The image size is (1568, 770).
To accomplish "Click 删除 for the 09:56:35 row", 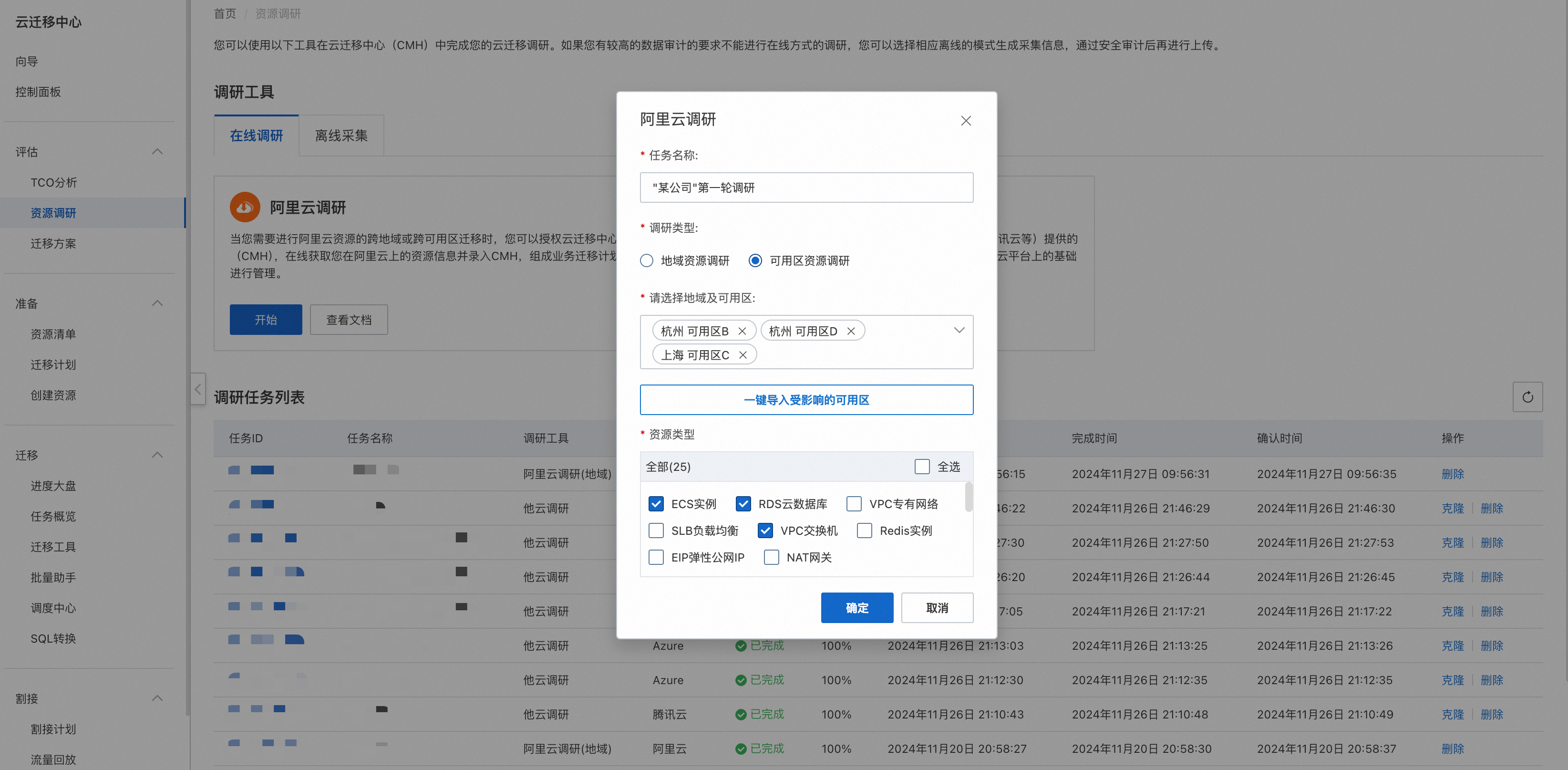I will tap(1452, 474).
